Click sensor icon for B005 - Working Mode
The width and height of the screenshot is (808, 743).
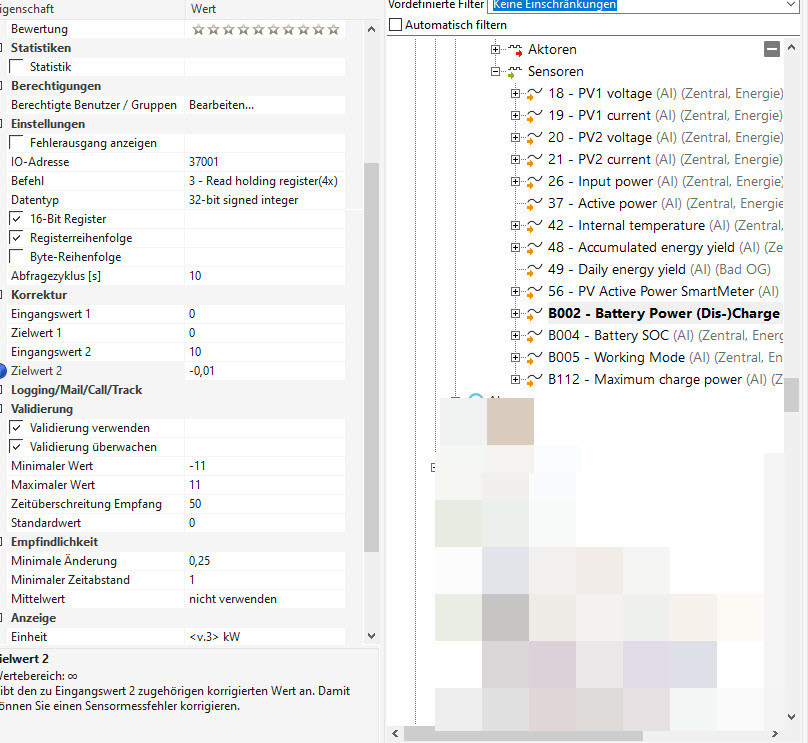(534, 358)
